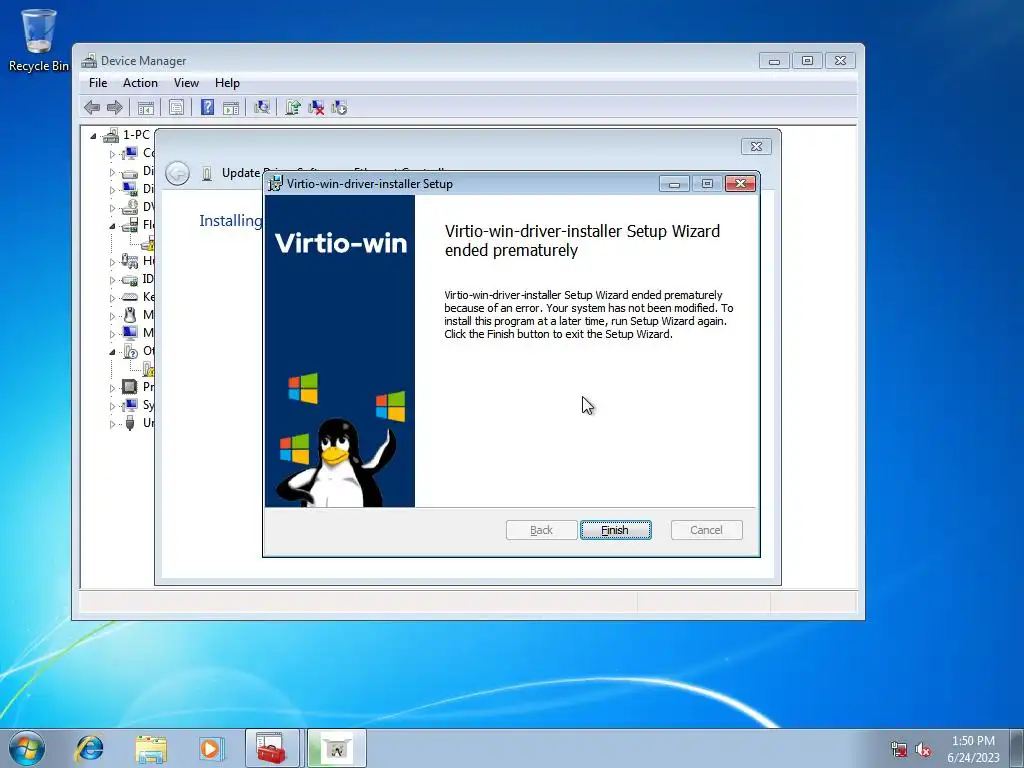Click Disable device icon with down arrow
The image size is (1024, 768).
339,107
